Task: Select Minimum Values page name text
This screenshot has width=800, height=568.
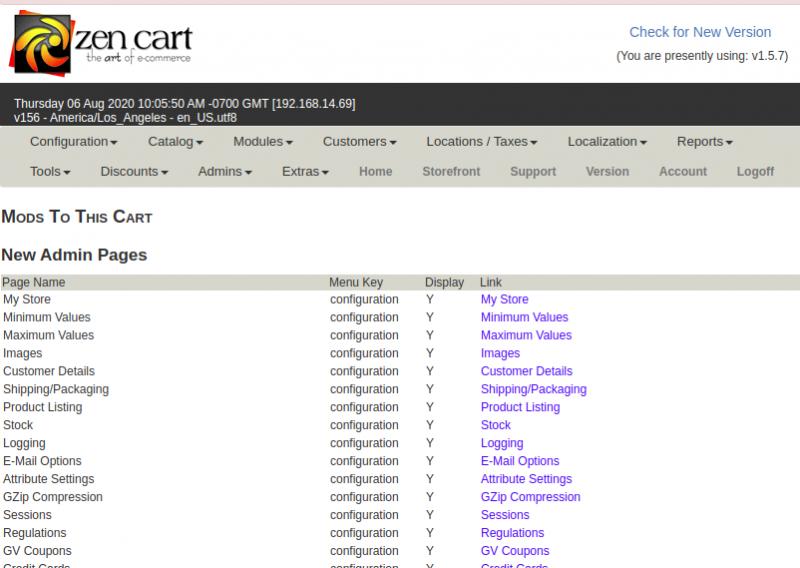Action: point(46,317)
